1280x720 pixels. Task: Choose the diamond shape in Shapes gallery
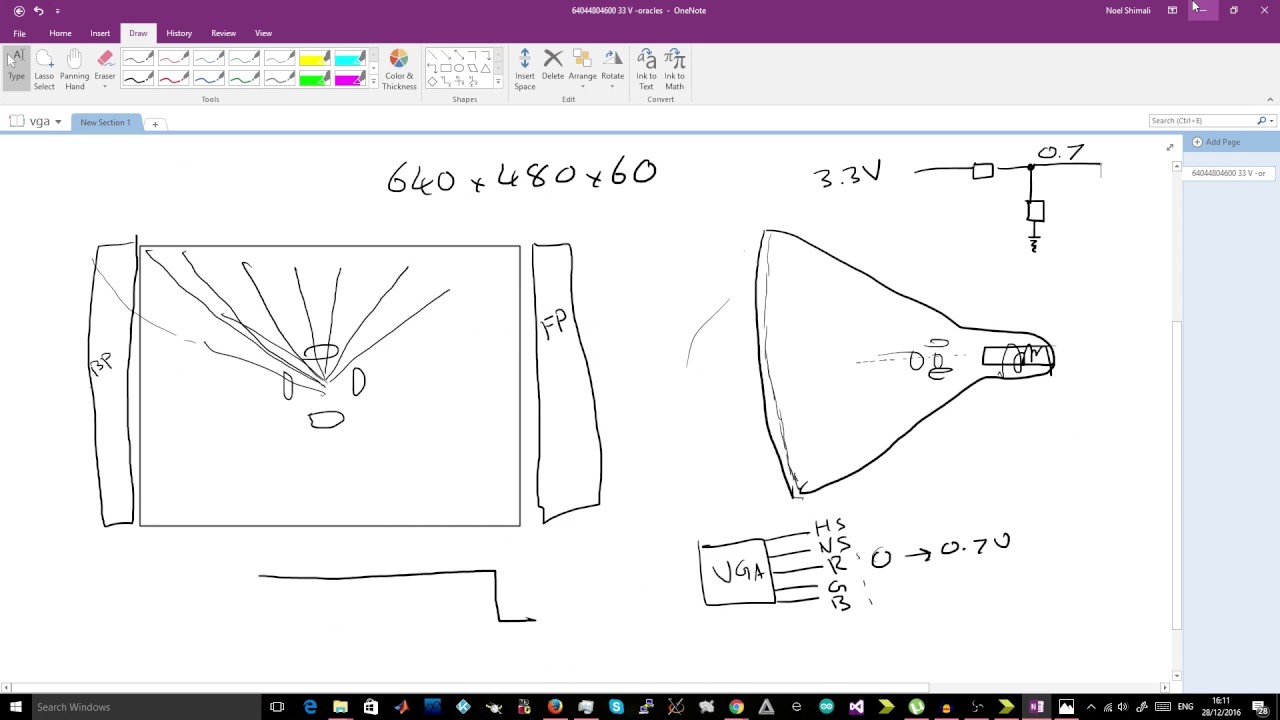[x=433, y=81]
